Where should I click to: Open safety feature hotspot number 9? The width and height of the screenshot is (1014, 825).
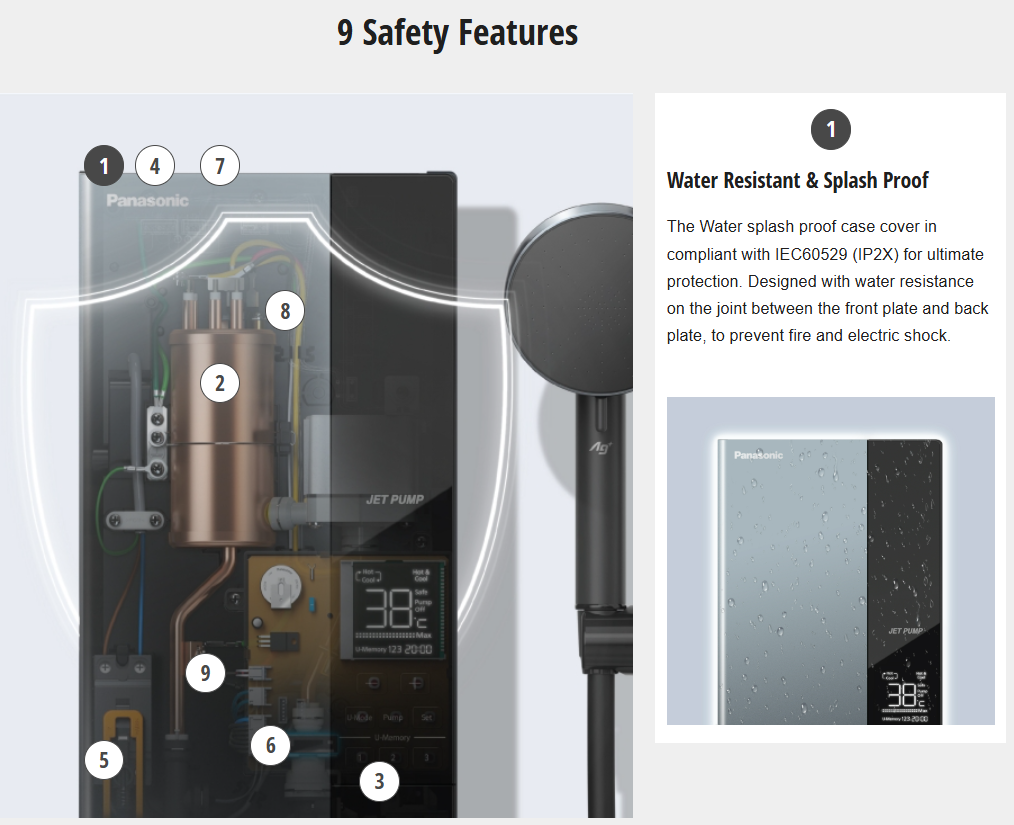(x=206, y=672)
